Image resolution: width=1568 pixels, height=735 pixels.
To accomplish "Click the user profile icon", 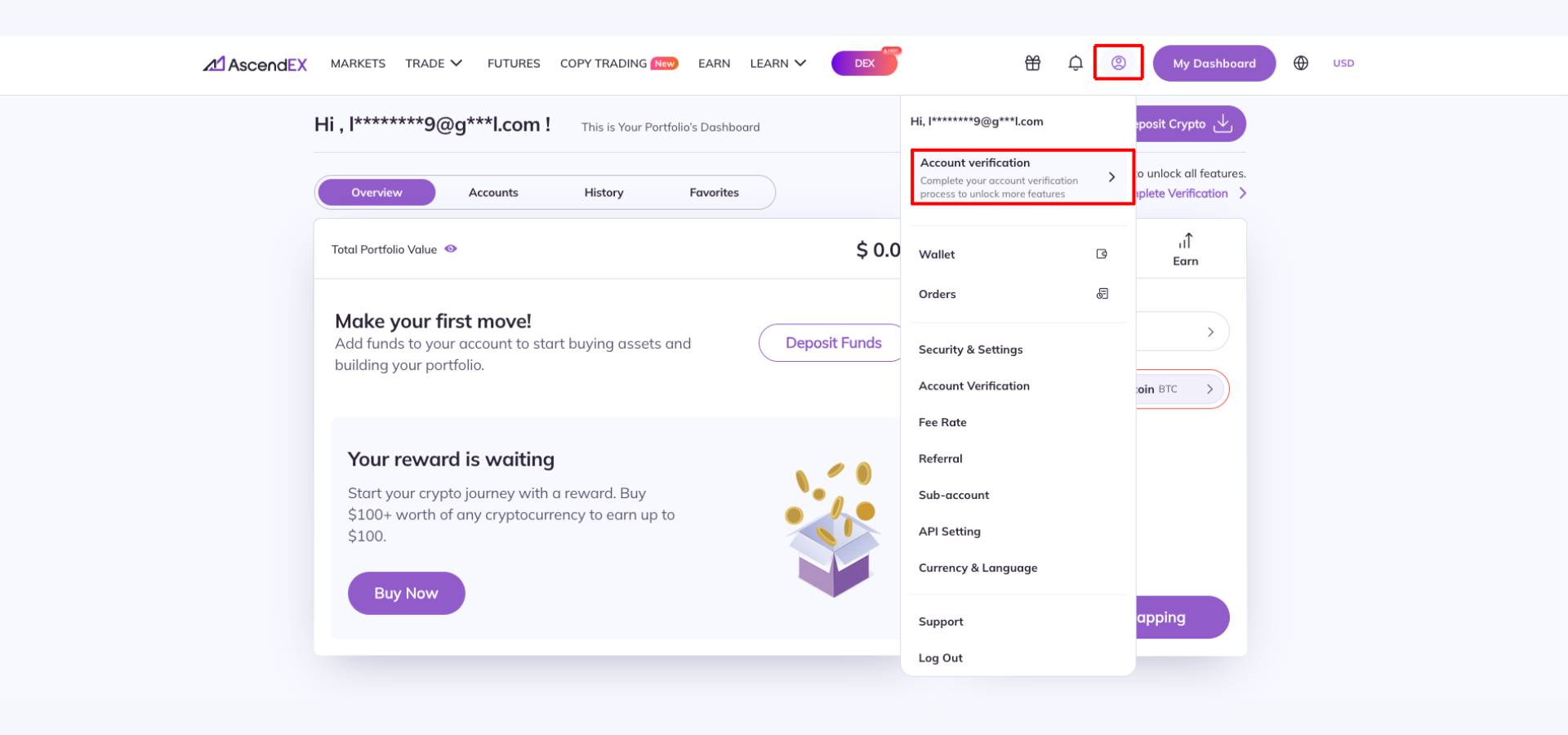I will click(1118, 63).
